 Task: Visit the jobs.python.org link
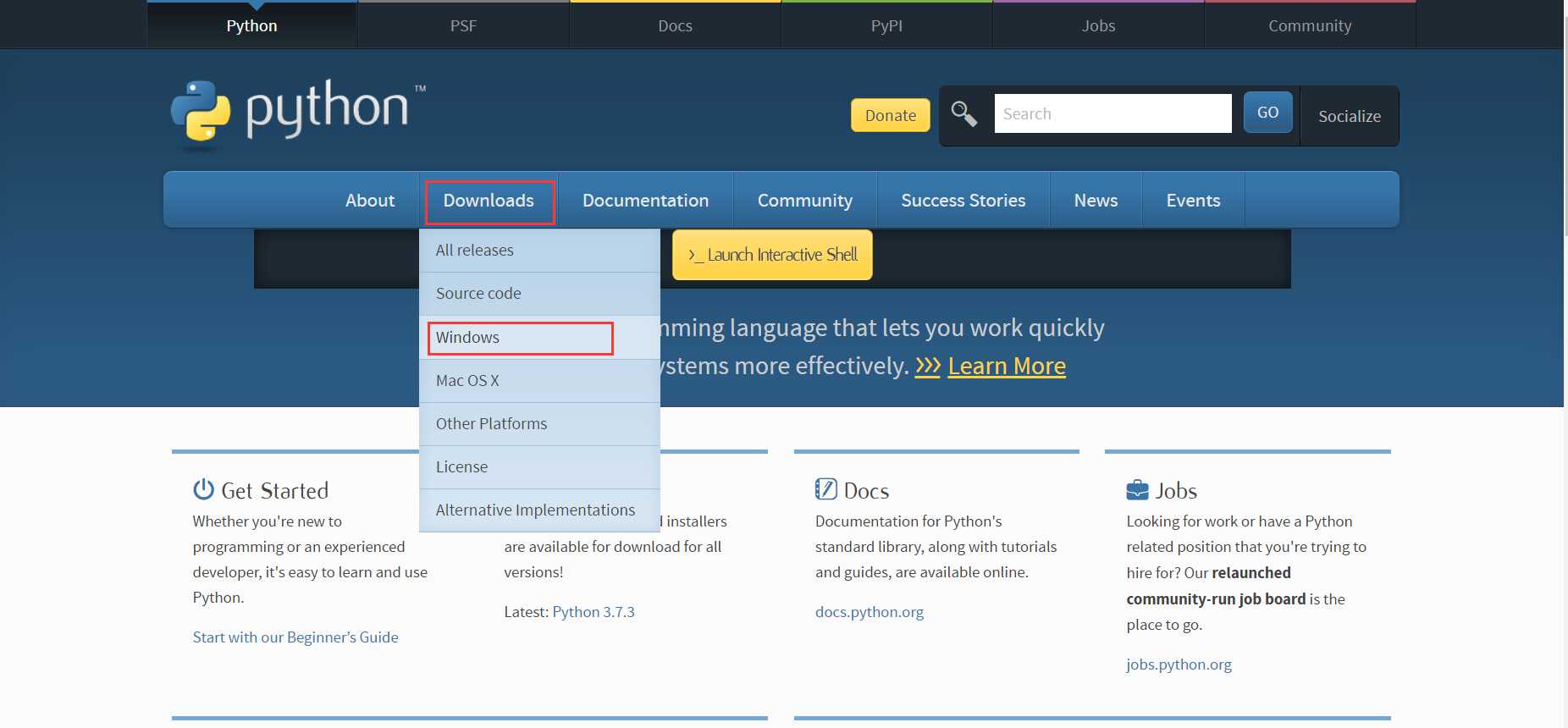click(x=1179, y=665)
